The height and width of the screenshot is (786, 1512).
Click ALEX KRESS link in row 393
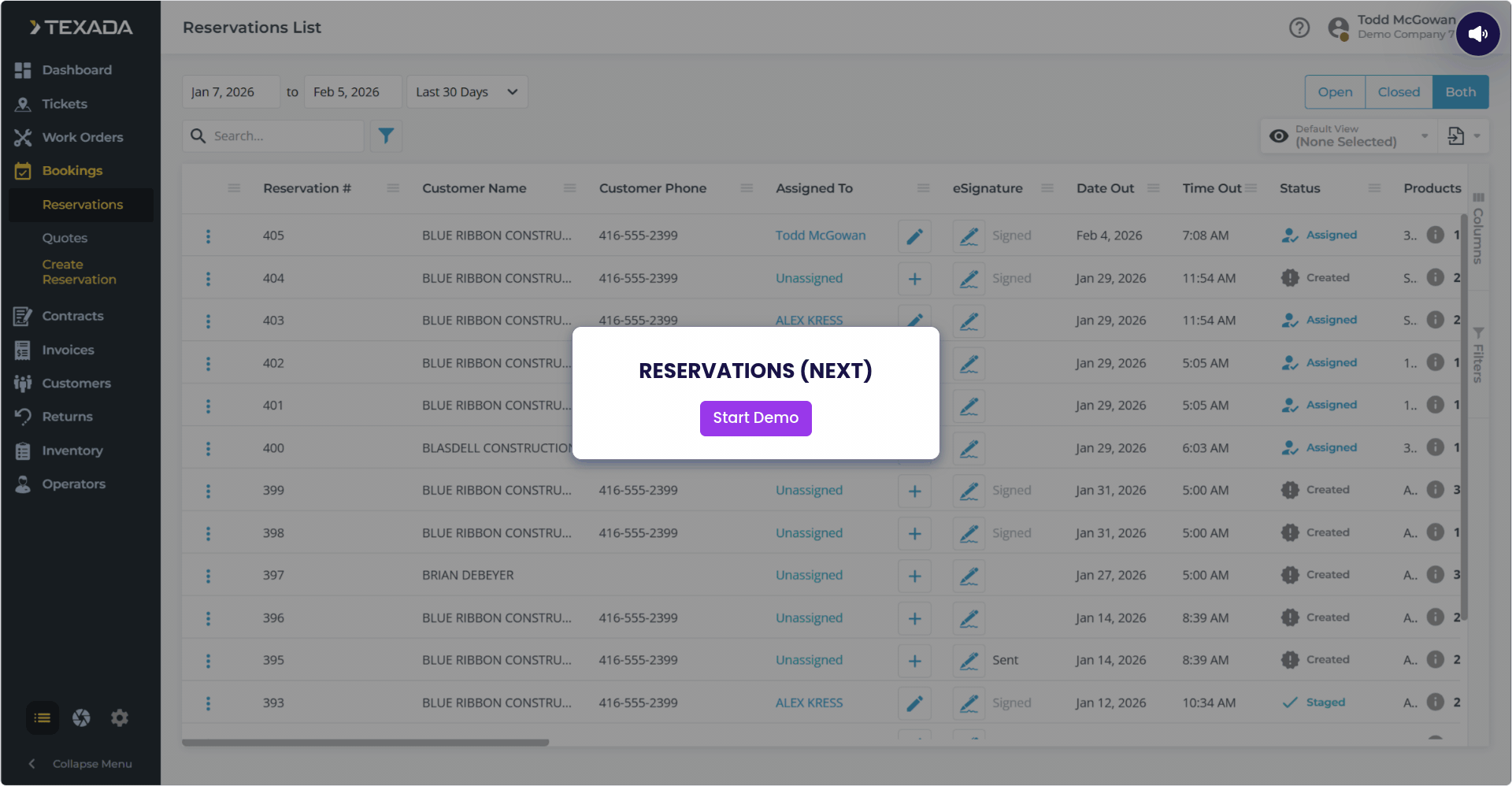point(809,703)
